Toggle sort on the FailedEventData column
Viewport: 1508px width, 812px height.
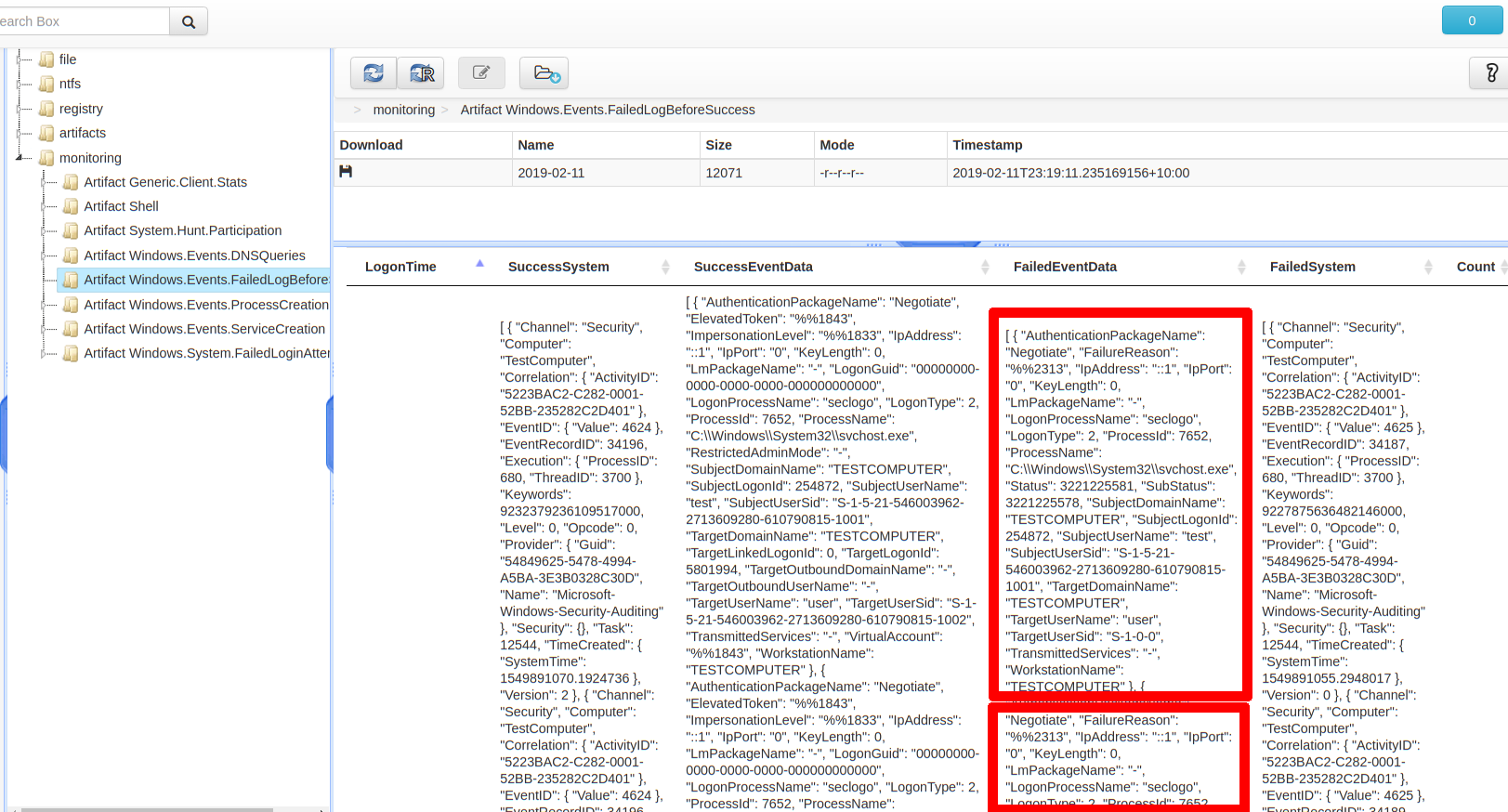click(x=1065, y=267)
